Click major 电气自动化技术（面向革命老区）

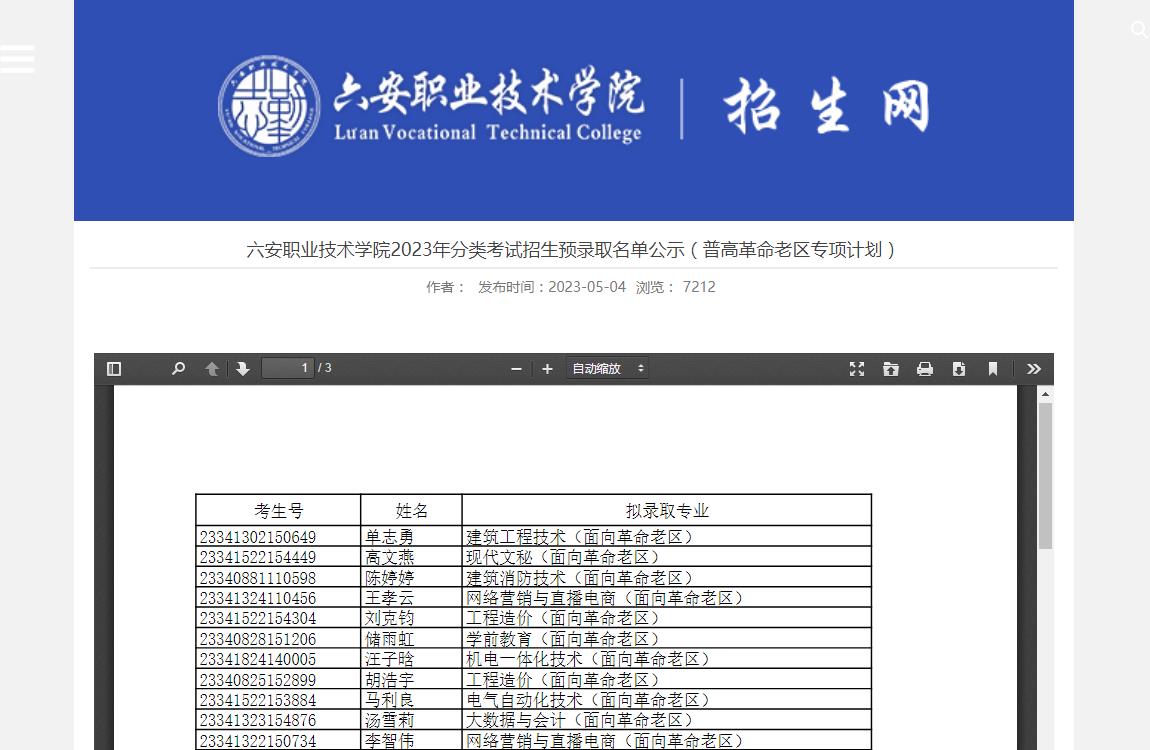coord(588,700)
